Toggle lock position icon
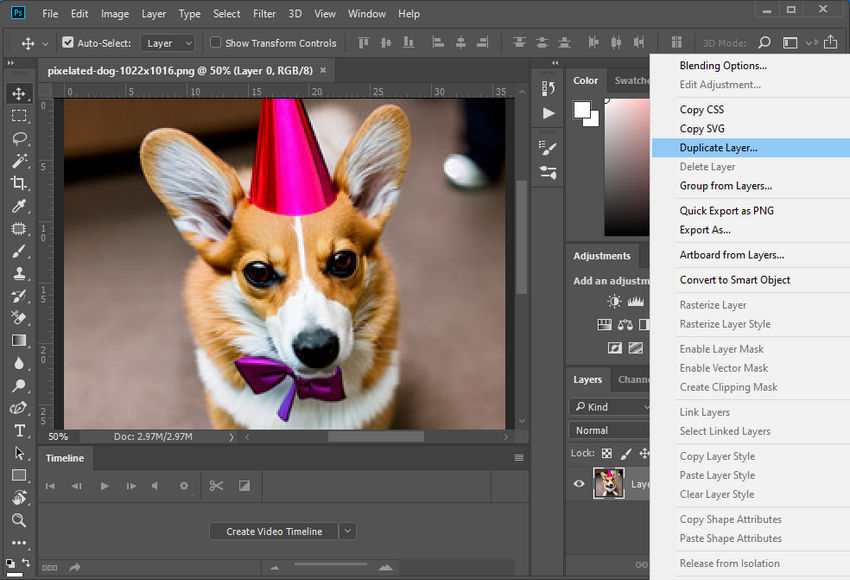This screenshot has width=850, height=580. coord(643,453)
